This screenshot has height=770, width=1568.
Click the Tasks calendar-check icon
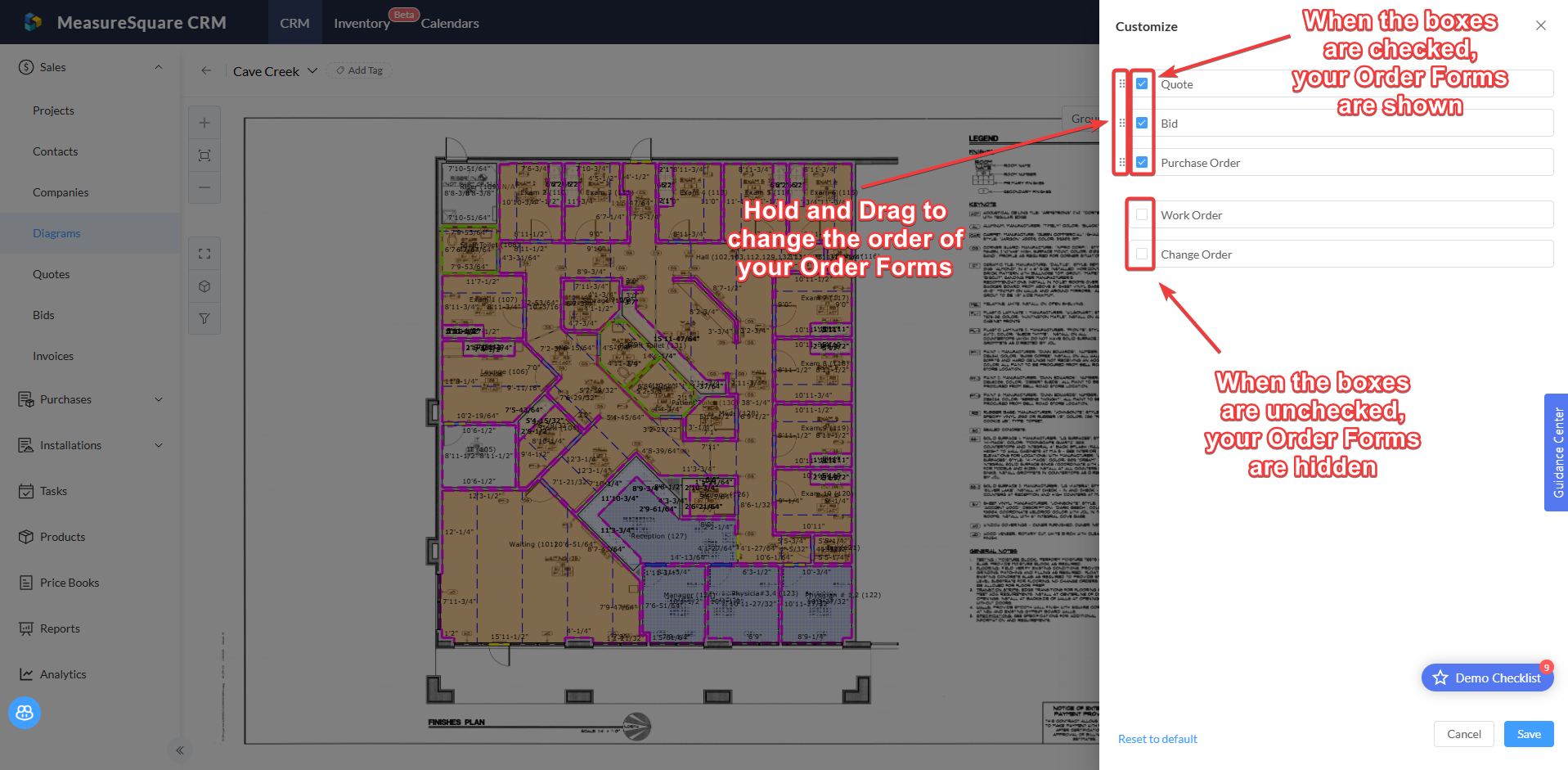(26, 491)
